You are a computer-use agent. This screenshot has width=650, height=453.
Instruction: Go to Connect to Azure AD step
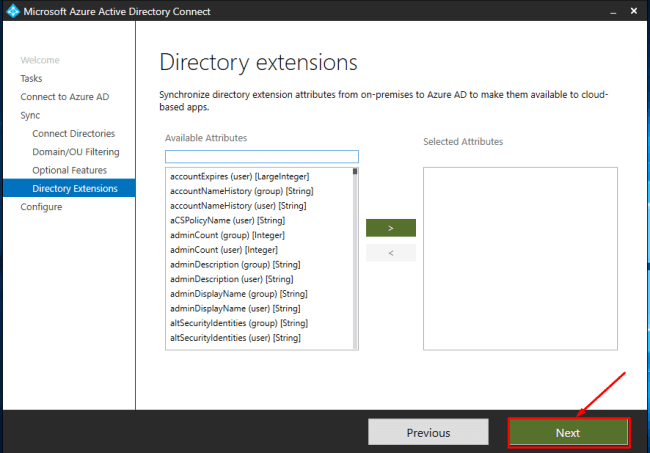coord(65,97)
